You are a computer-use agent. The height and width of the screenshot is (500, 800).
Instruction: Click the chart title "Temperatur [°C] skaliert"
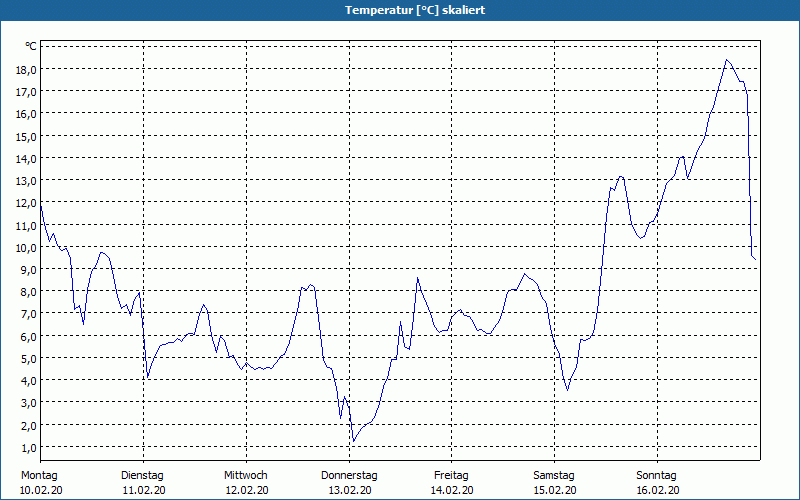pos(400,10)
